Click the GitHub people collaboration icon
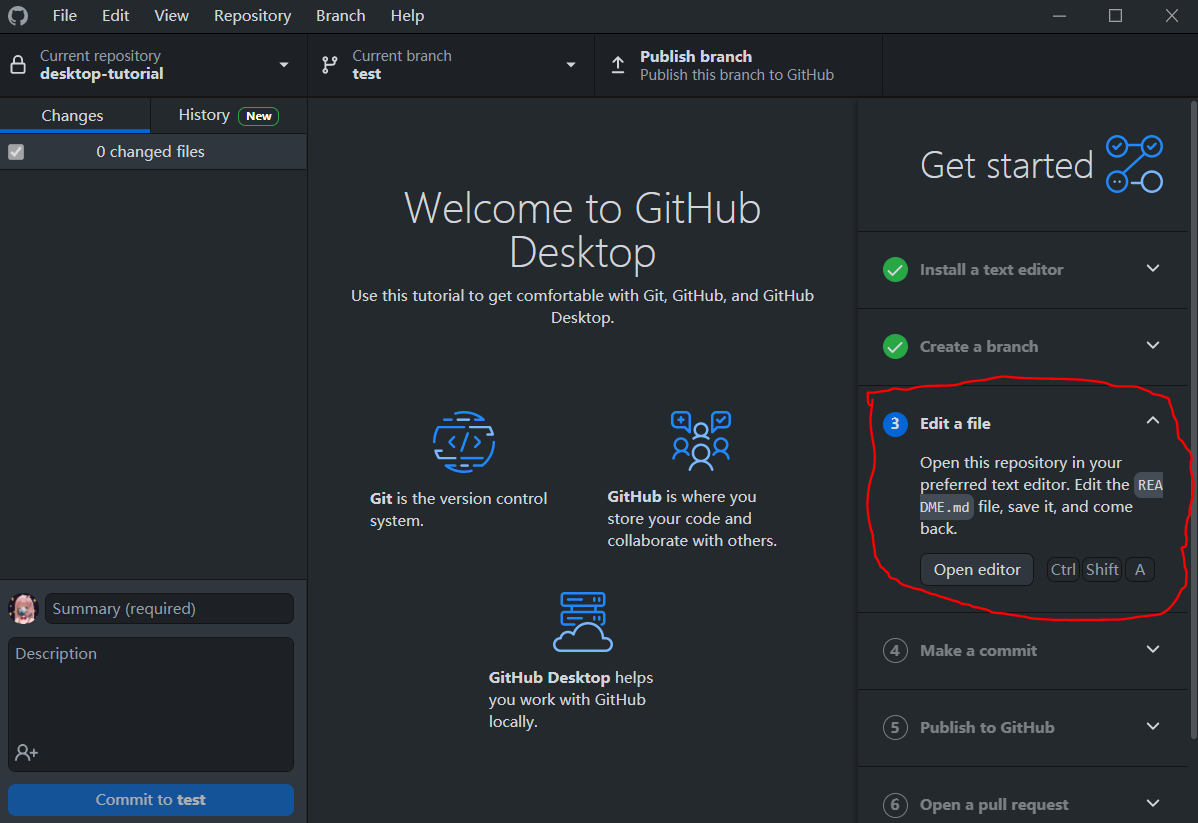Screen dimensions: 1198x823 pyautogui.click(x=701, y=440)
